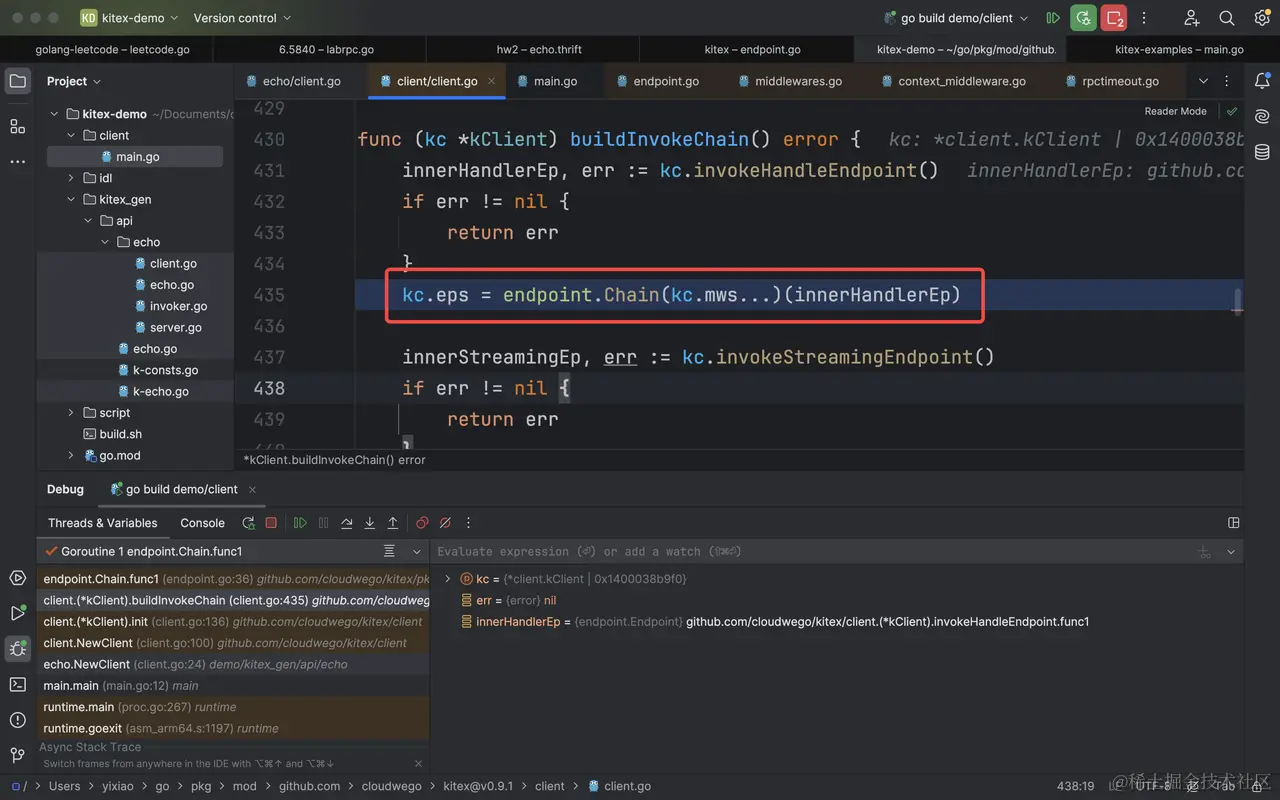This screenshot has height=800, width=1280.
Task: Resume program in debug toolbar
Action: [300, 523]
